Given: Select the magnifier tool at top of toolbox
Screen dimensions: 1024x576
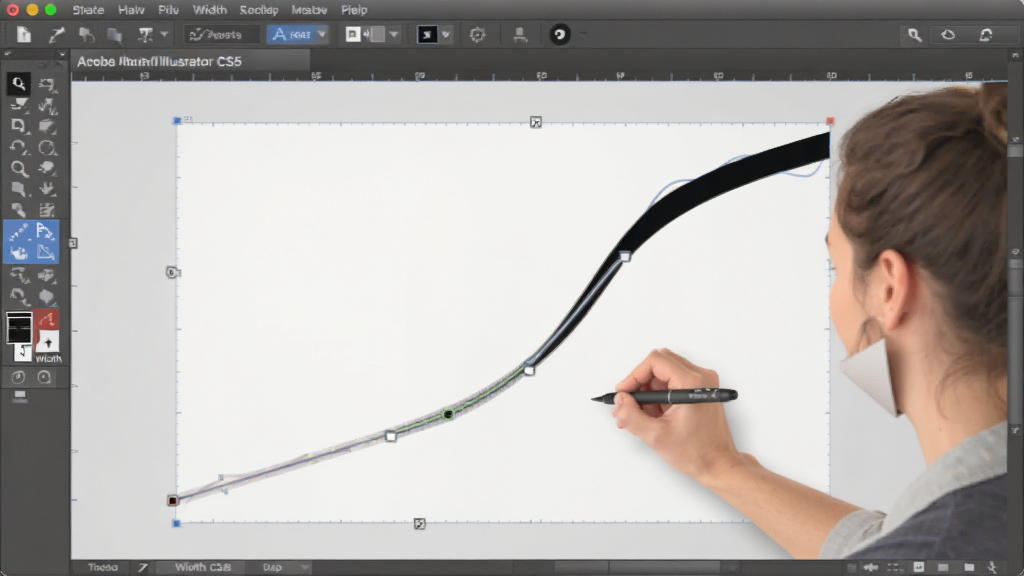Looking at the screenshot, I should 18,84.
